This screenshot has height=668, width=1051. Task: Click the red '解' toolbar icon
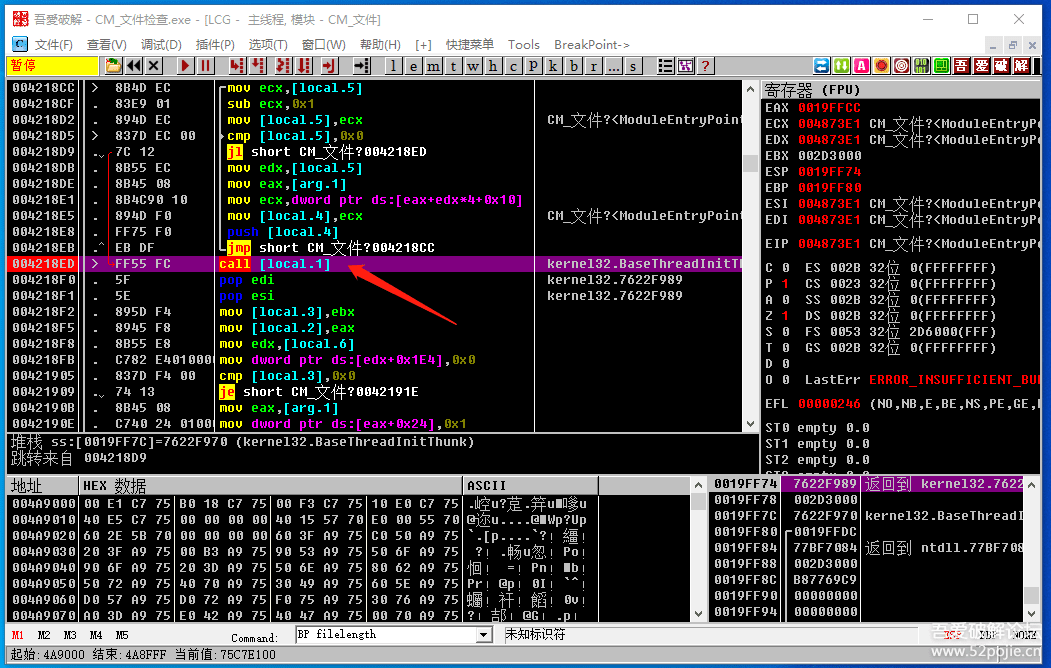(x=1022, y=66)
